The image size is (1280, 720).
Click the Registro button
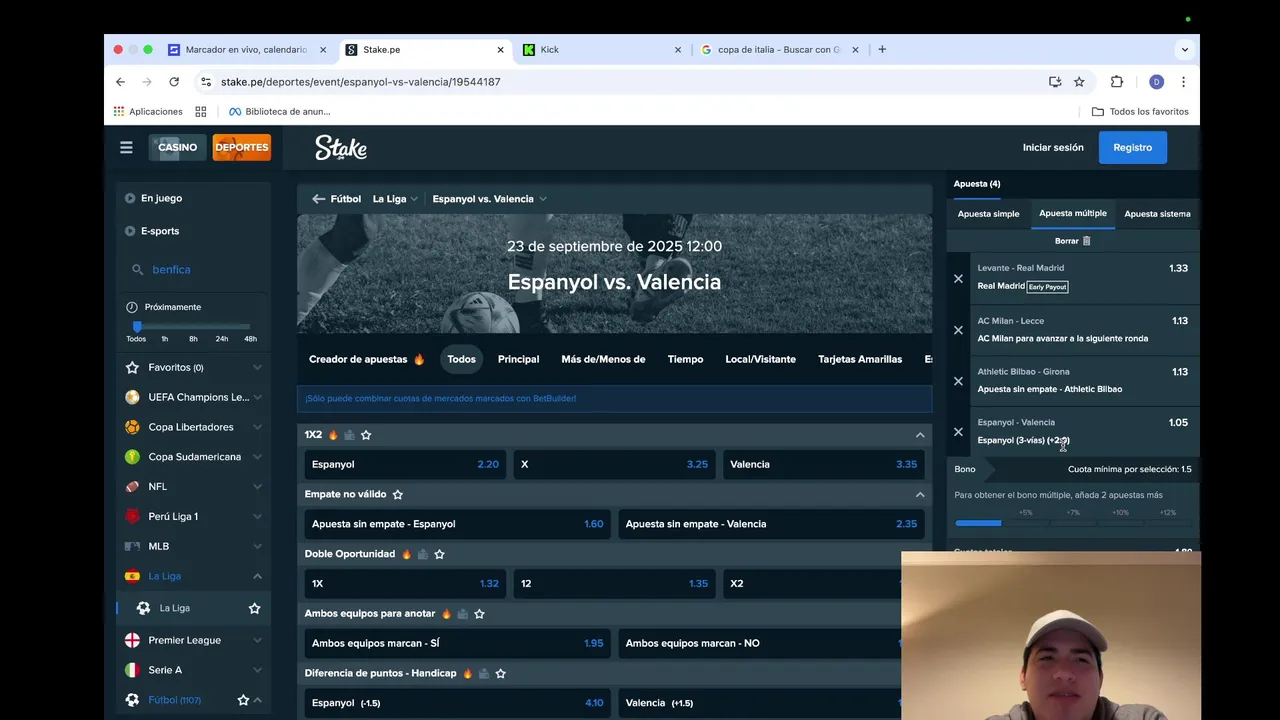pyautogui.click(x=1132, y=147)
